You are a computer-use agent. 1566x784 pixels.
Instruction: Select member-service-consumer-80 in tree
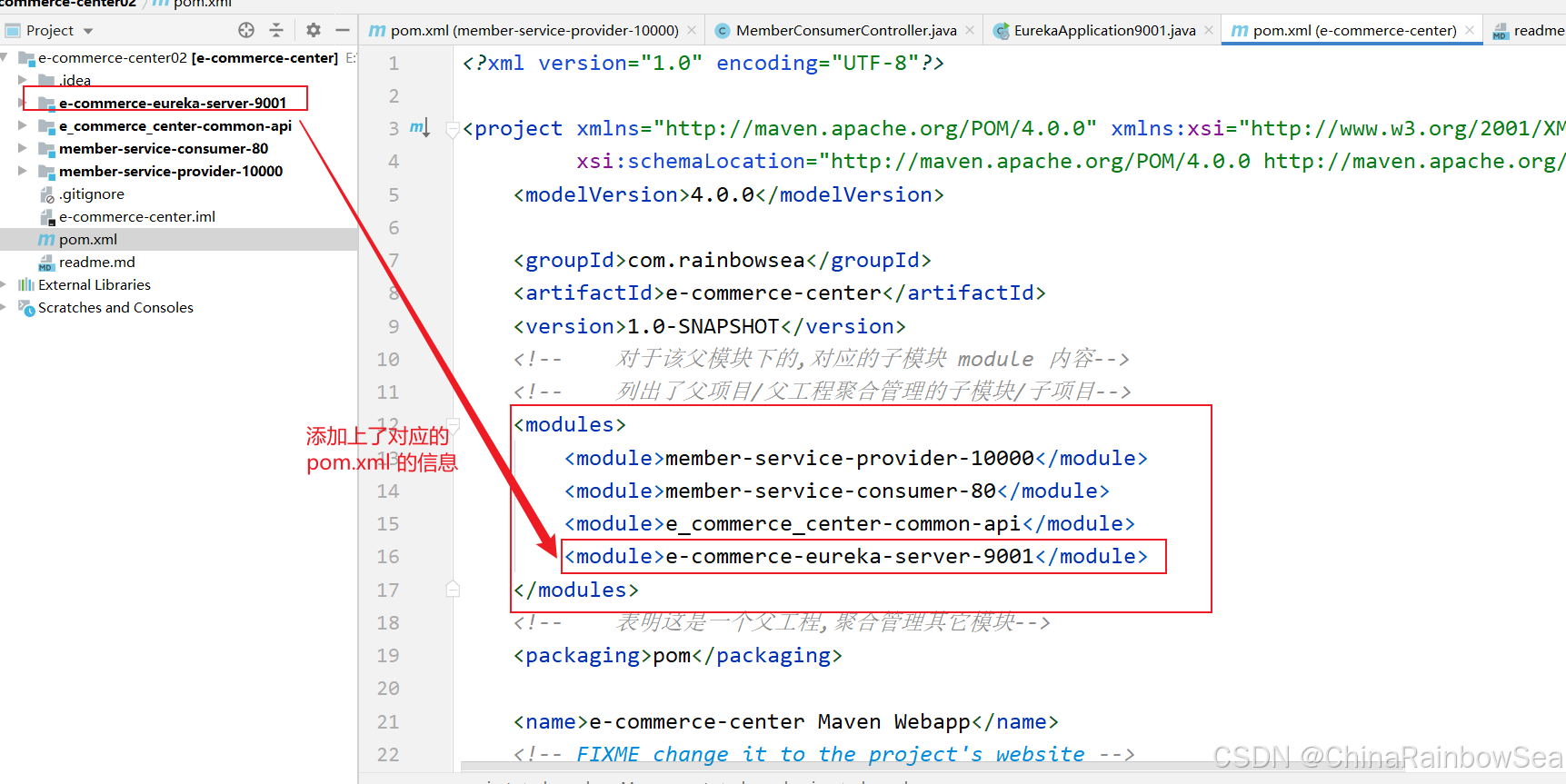click(164, 148)
